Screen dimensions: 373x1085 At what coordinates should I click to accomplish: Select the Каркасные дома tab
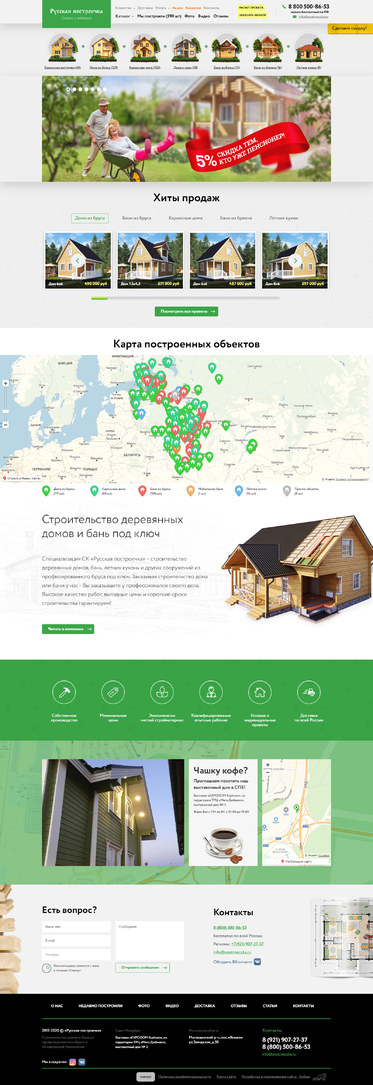[x=185, y=218]
